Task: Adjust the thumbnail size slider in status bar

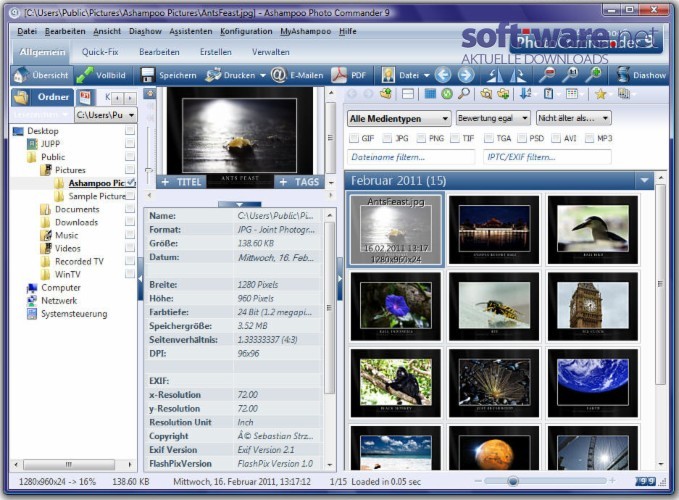Action: [513, 481]
